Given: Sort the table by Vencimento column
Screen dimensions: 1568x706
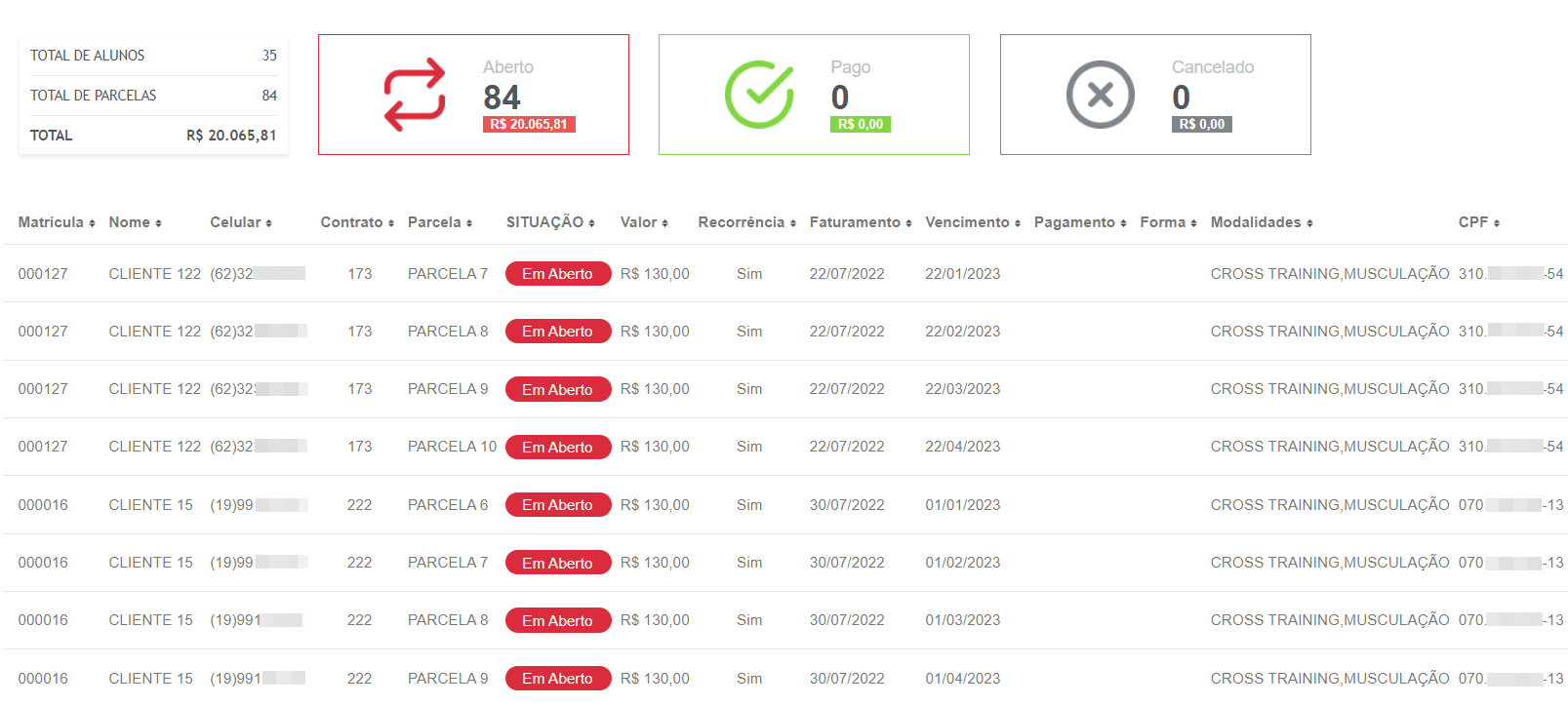Looking at the screenshot, I should pos(973,222).
